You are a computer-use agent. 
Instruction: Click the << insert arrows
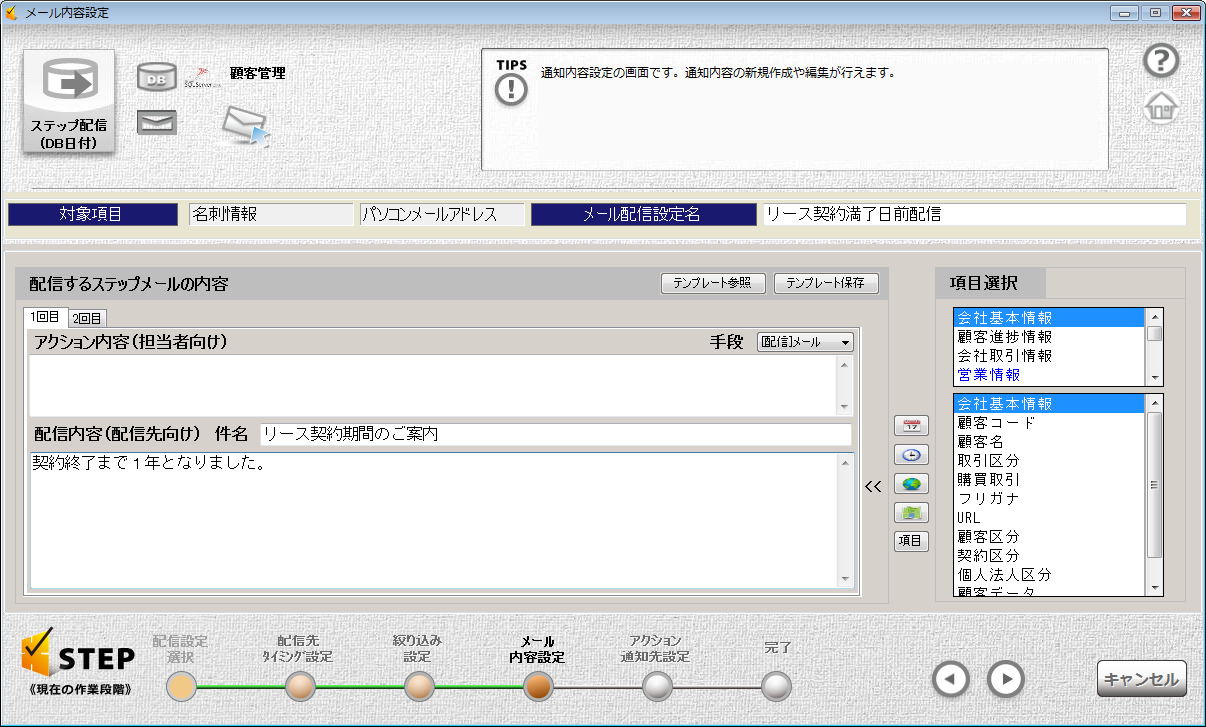[873, 487]
